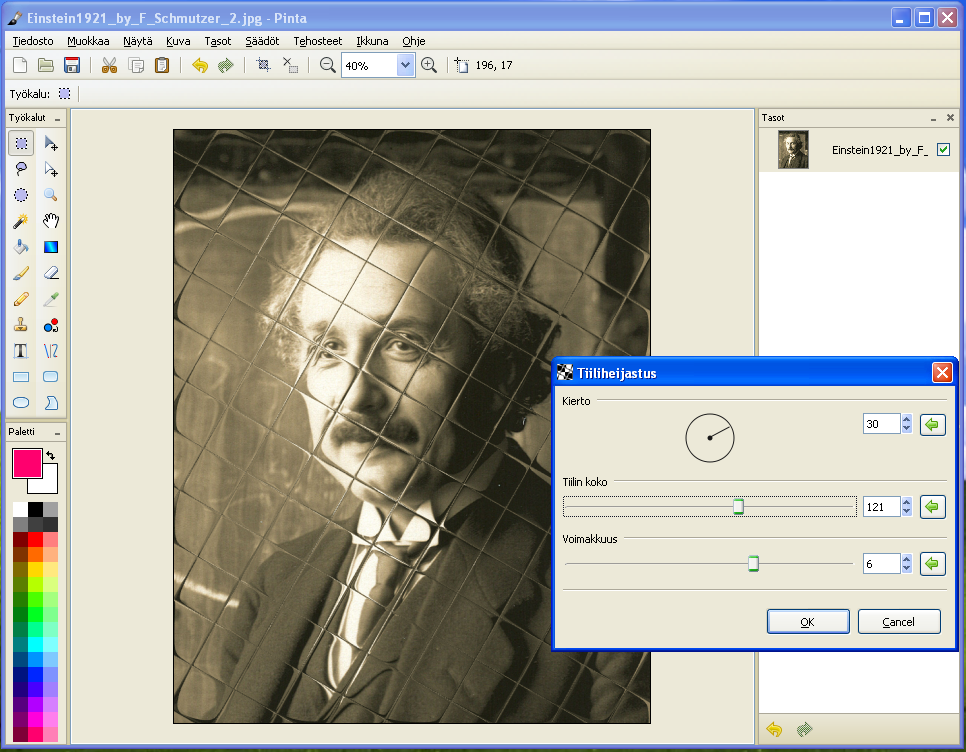The height and width of the screenshot is (752, 966).
Task: Click the Tiilin koko value field
Action: tap(882, 507)
